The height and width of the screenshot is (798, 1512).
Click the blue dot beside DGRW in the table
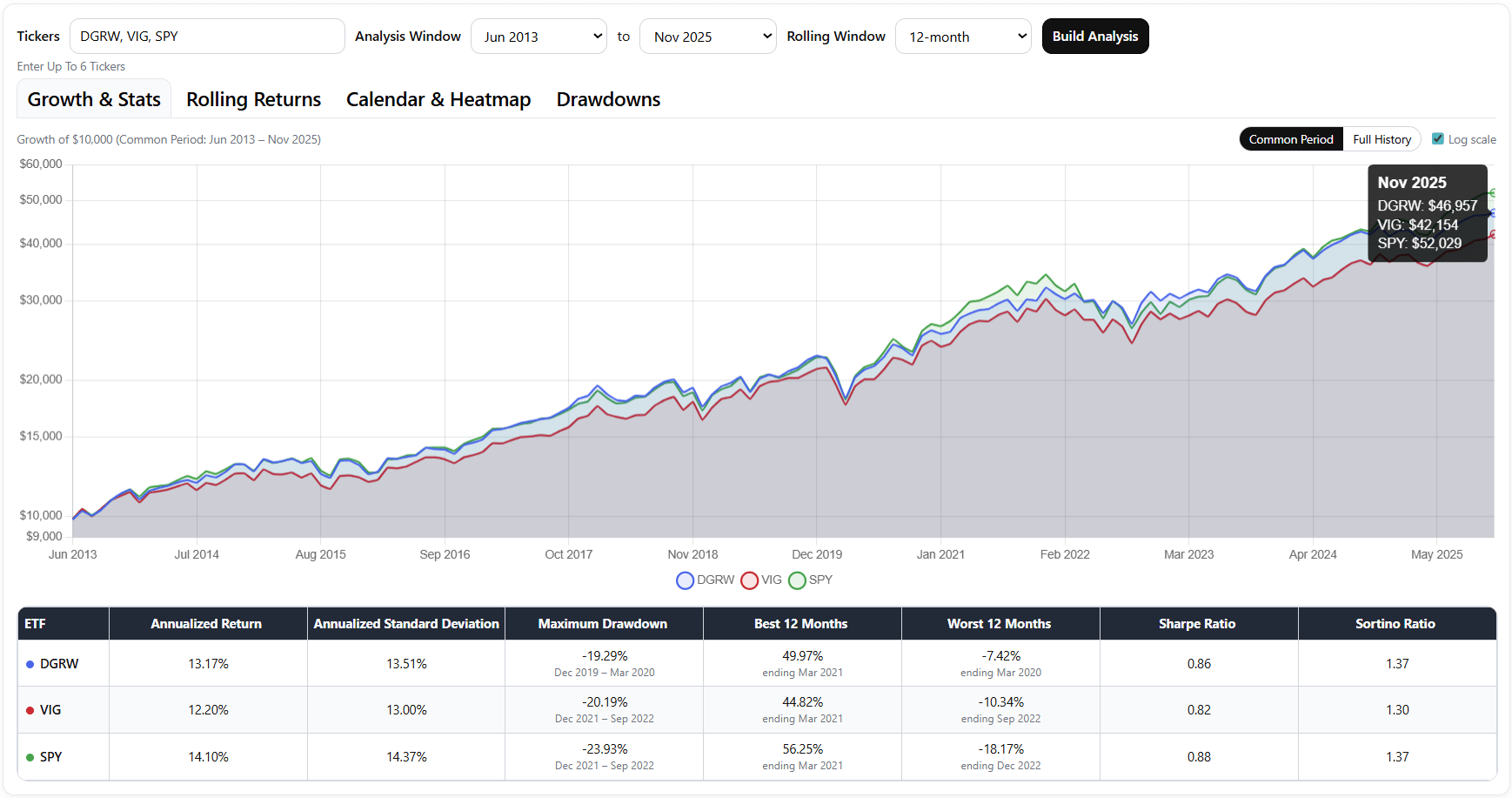(29, 663)
